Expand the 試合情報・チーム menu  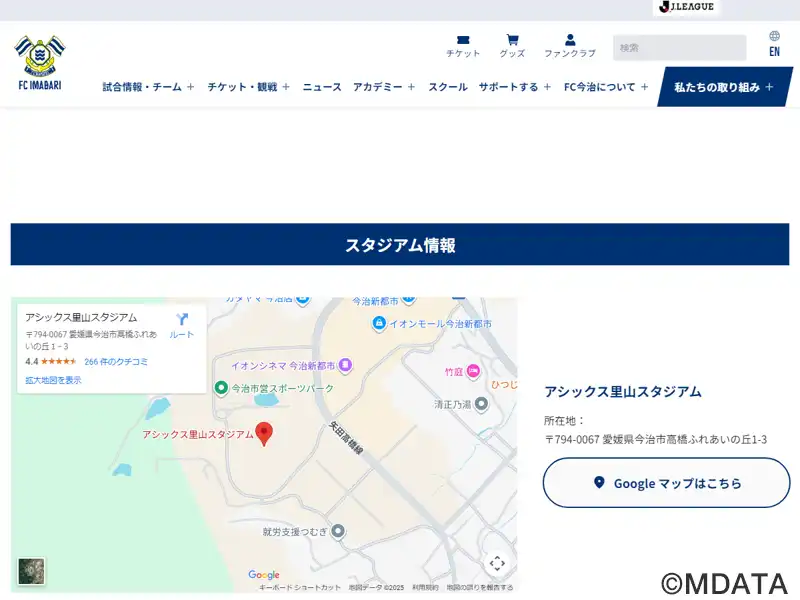pos(148,87)
